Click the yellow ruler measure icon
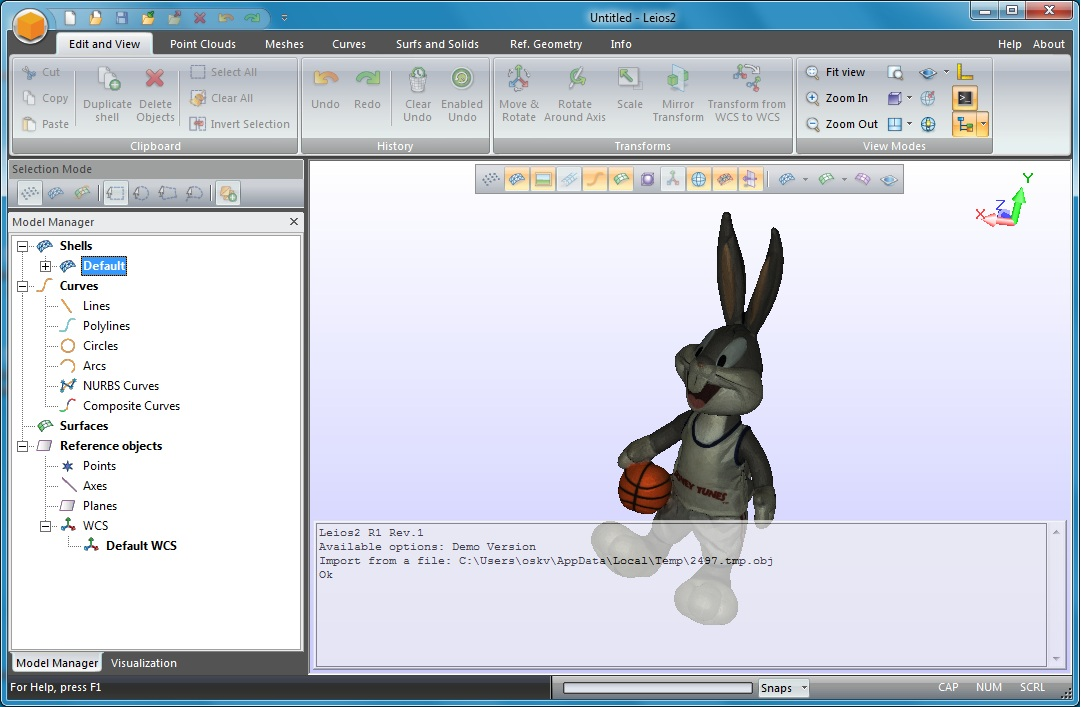The width and height of the screenshot is (1081, 707). (x=964, y=72)
